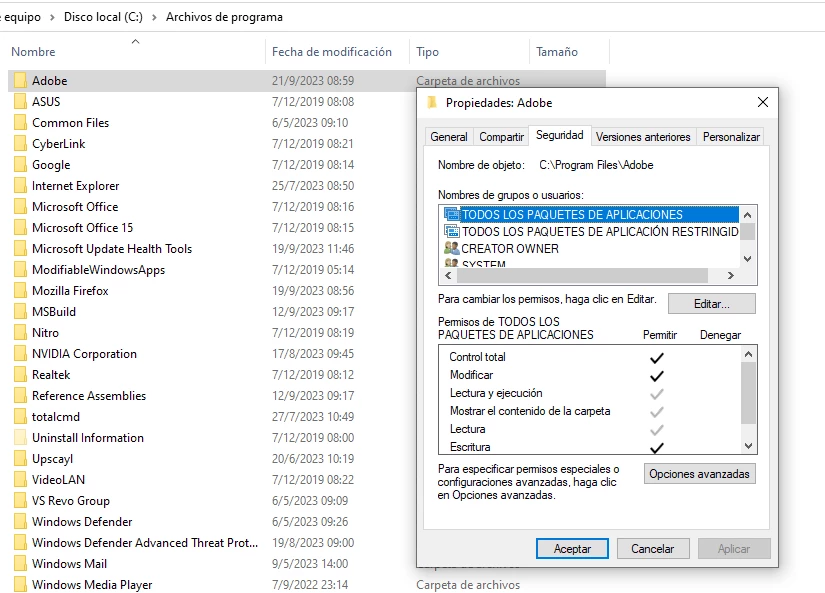Click down arrow of users list scrollbar
Viewport: 825px width, 593px height.
pos(748,259)
